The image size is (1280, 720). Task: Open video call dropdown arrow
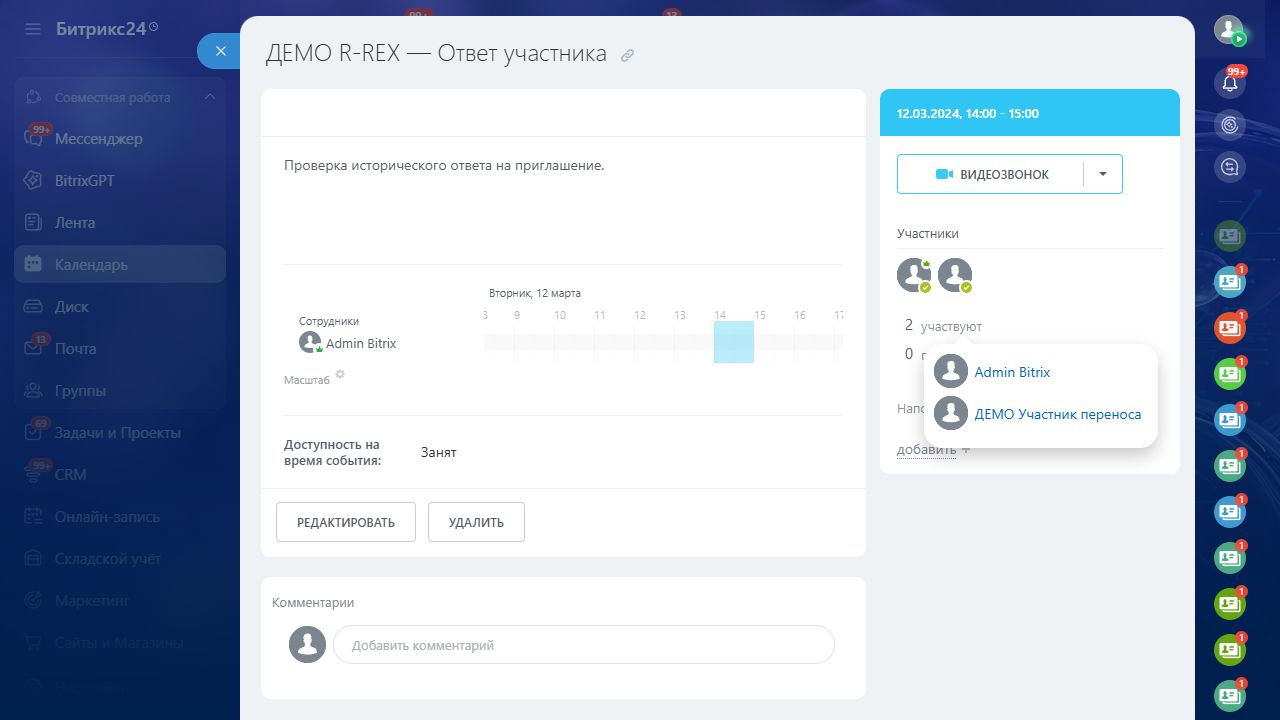point(1103,174)
